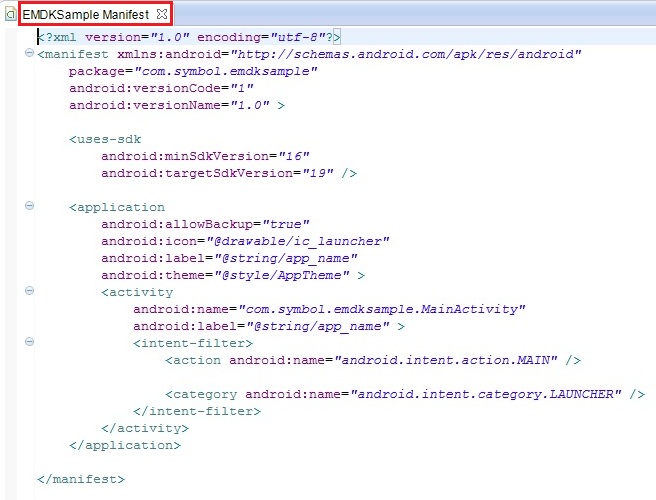Click the <uses-sdk opening tag
This screenshot has width=656, height=500.
(x=105, y=139)
